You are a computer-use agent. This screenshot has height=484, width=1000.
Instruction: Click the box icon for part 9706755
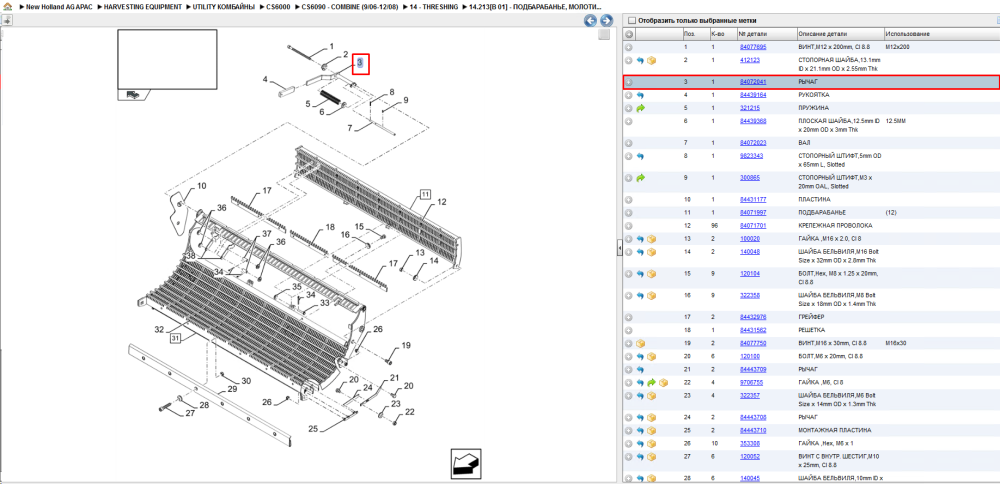pyautogui.click(x=663, y=383)
